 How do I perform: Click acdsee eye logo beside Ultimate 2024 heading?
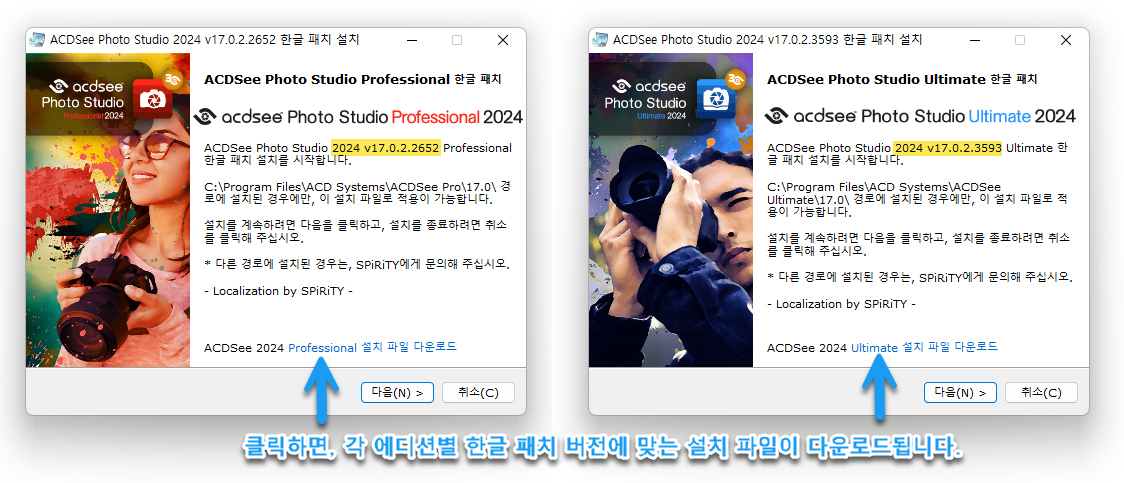pos(776,115)
